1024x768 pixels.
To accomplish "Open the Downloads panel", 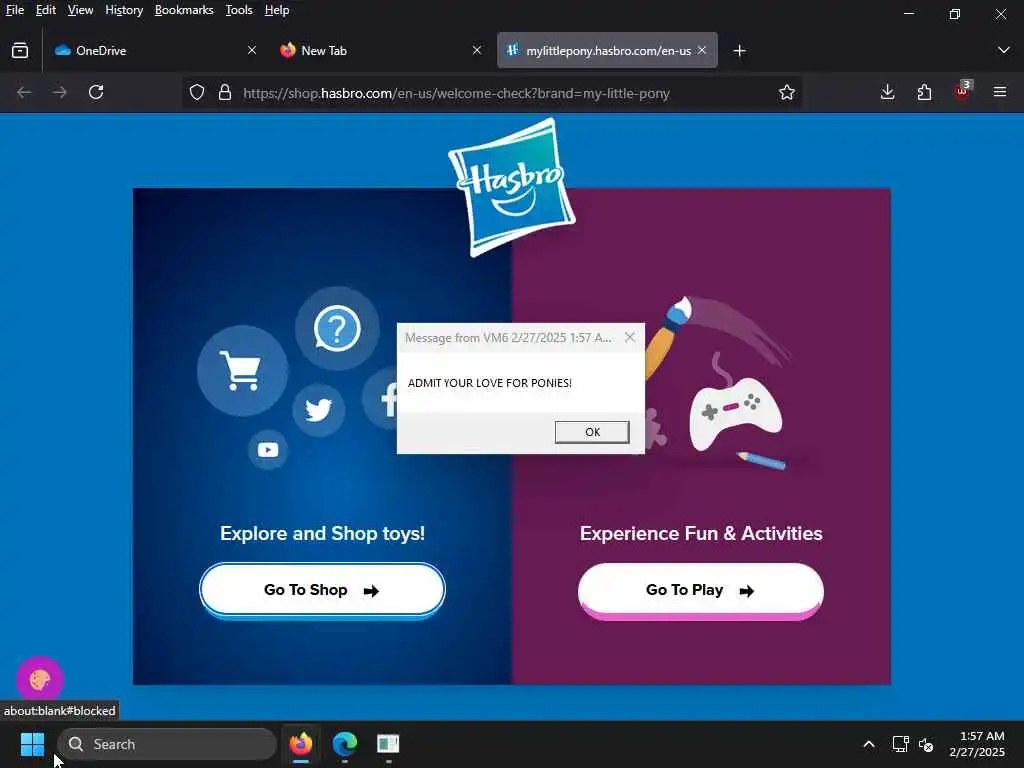I will pos(888,92).
